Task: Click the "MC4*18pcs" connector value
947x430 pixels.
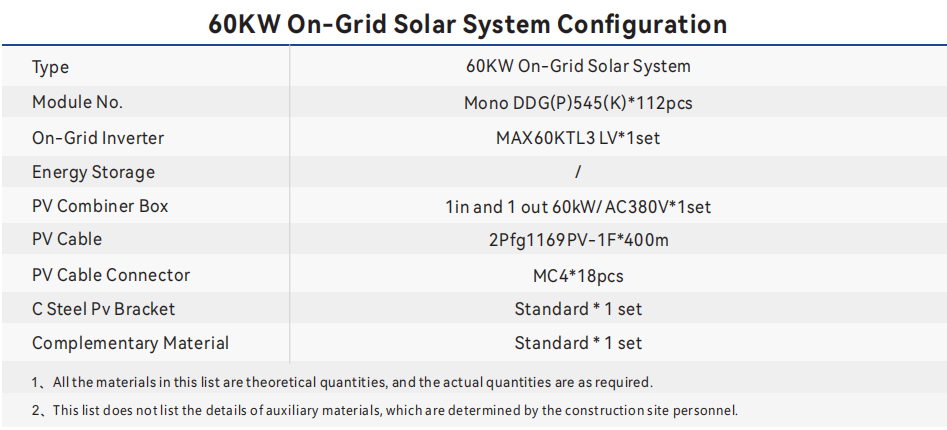Action: (578, 275)
